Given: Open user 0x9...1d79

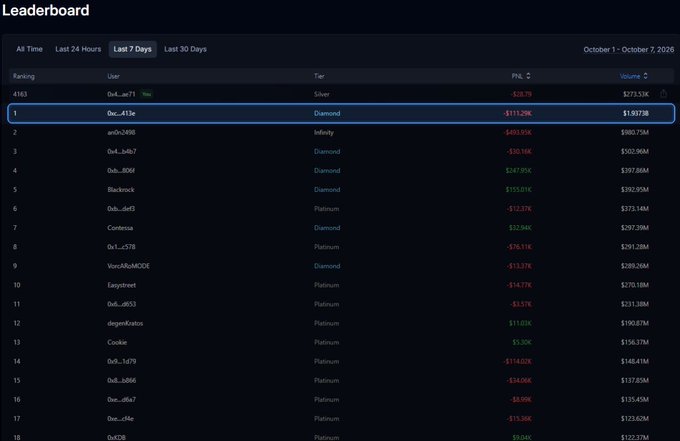Looking at the screenshot, I should coord(121,361).
